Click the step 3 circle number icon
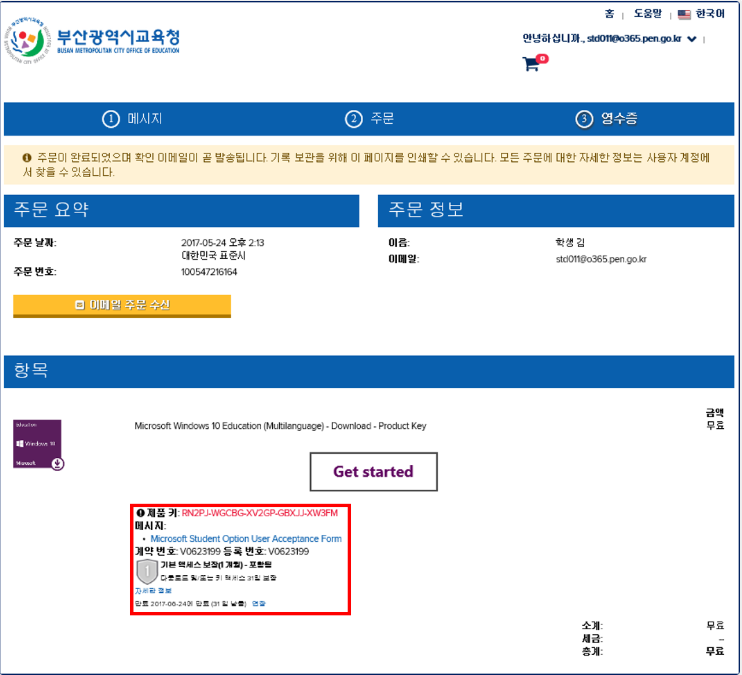Viewport: 742px width, 675px height. point(584,119)
